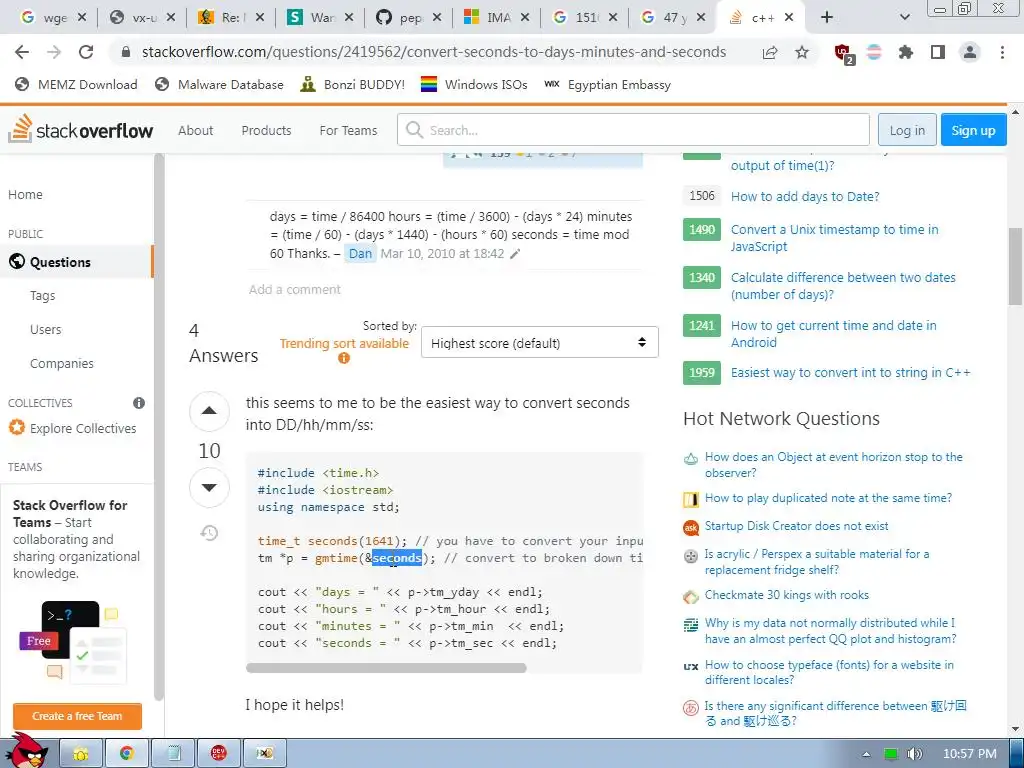The image size is (1024, 768).
Task: Close the current 'c++' tab
Action: [789, 18]
